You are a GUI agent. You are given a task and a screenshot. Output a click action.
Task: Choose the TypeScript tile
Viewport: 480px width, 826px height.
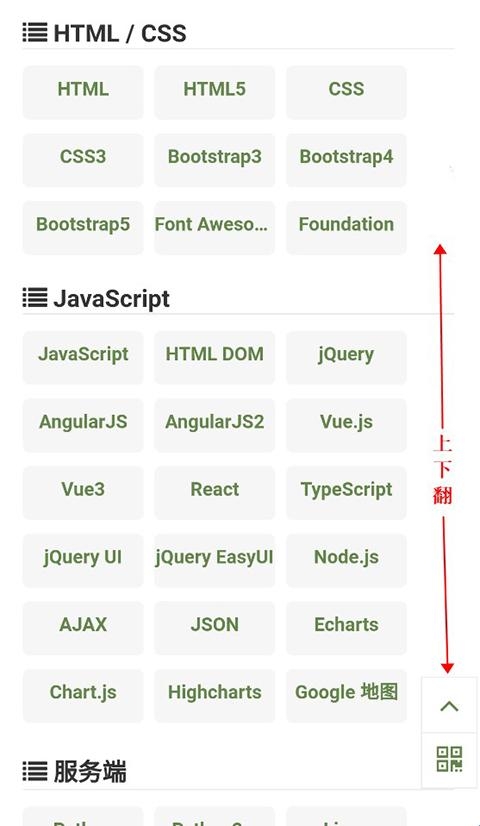(346, 492)
